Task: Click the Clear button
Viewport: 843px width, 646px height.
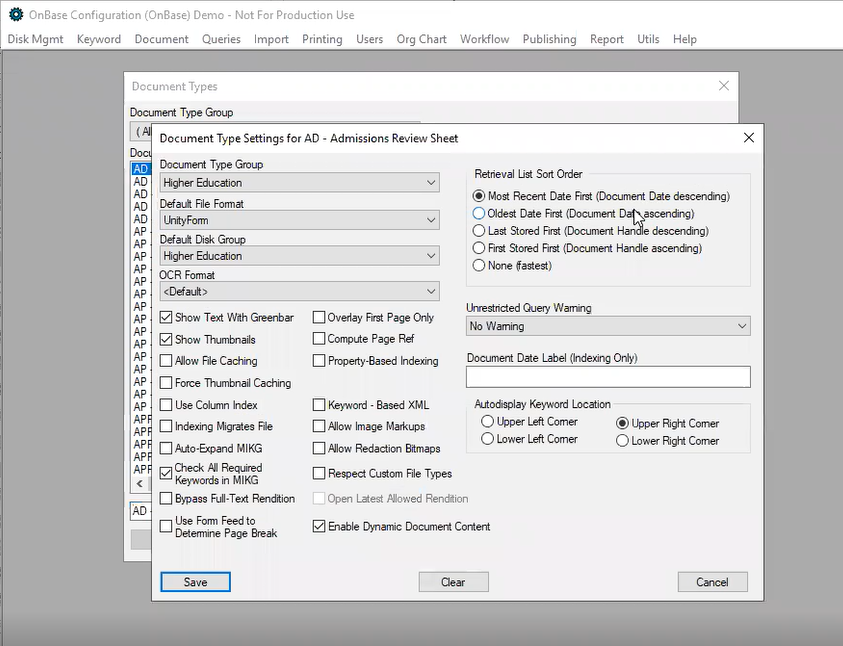Action: [453, 581]
